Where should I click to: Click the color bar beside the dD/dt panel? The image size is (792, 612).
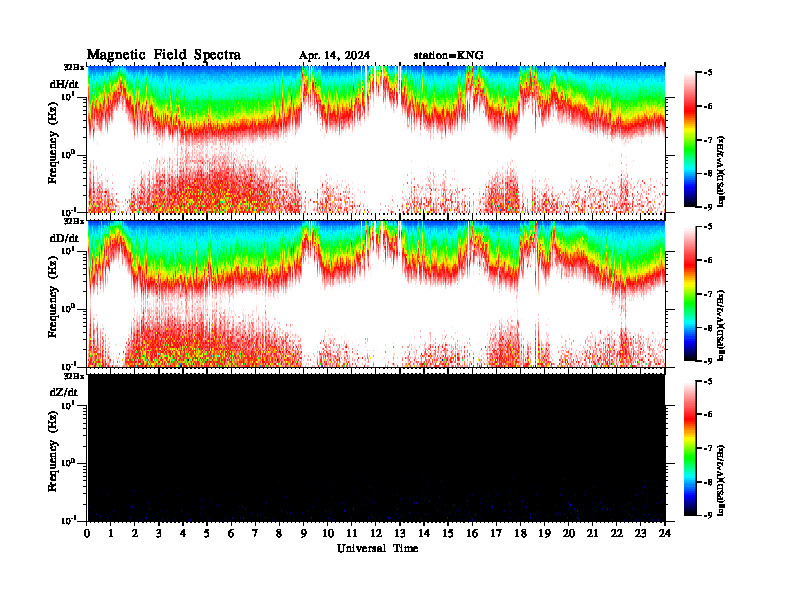point(690,294)
